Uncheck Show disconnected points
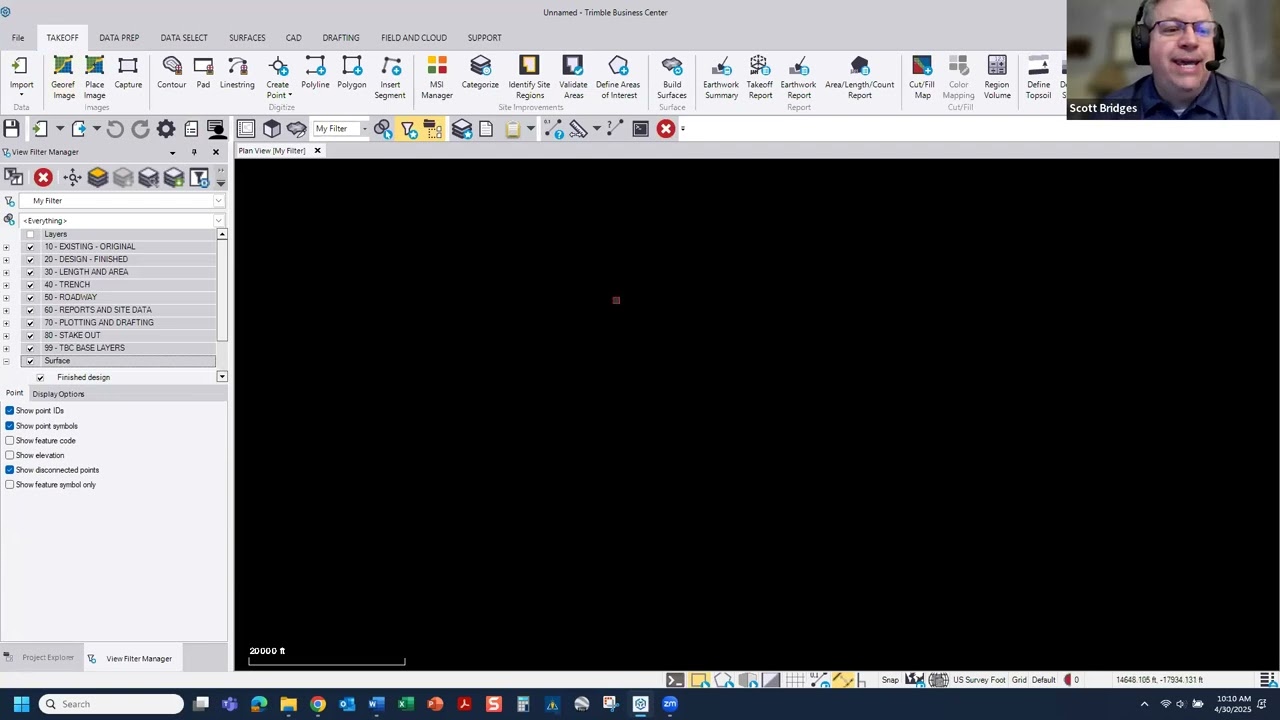The image size is (1280, 720). point(10,470)
